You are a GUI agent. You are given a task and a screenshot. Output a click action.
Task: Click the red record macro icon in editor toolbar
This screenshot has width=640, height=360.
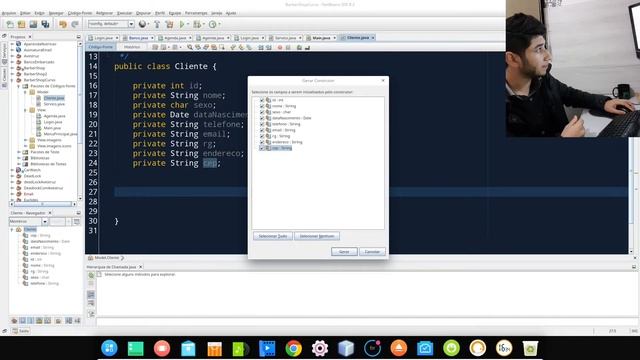pyautogui.click(x=280, y=47)
